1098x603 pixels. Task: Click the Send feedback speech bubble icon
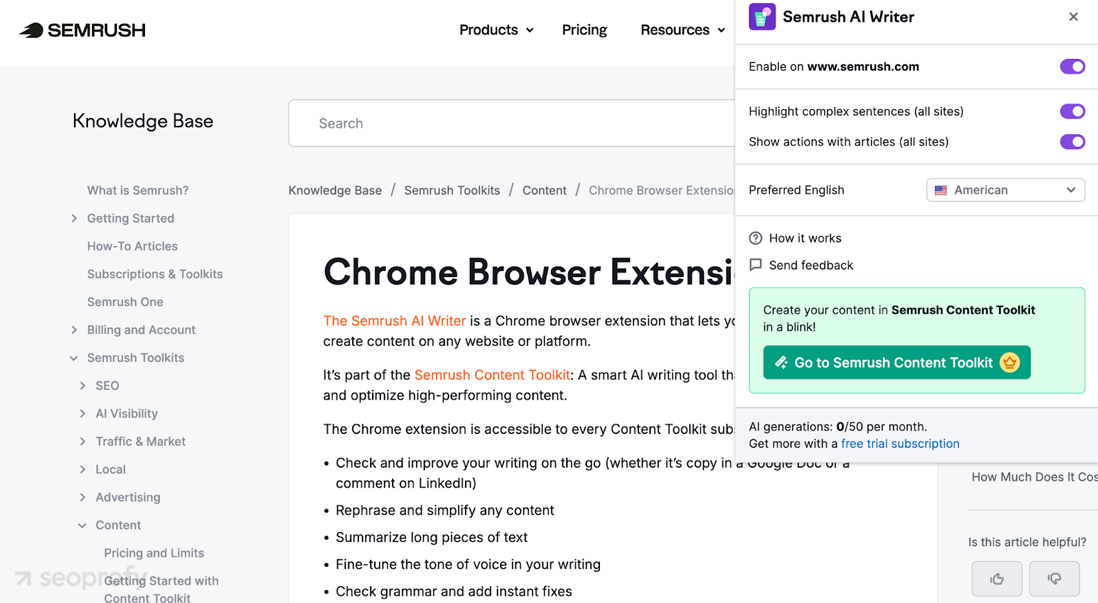point(755,265)
